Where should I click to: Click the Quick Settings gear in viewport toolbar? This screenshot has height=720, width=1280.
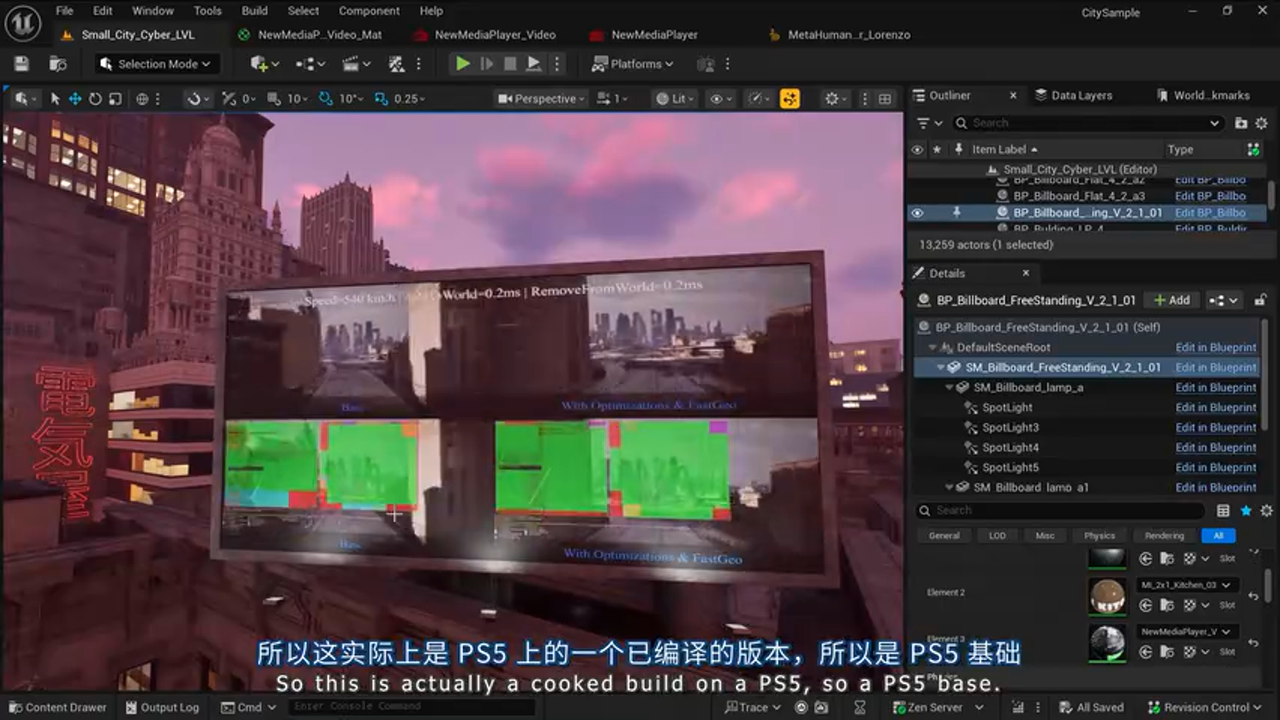(833, 98)
